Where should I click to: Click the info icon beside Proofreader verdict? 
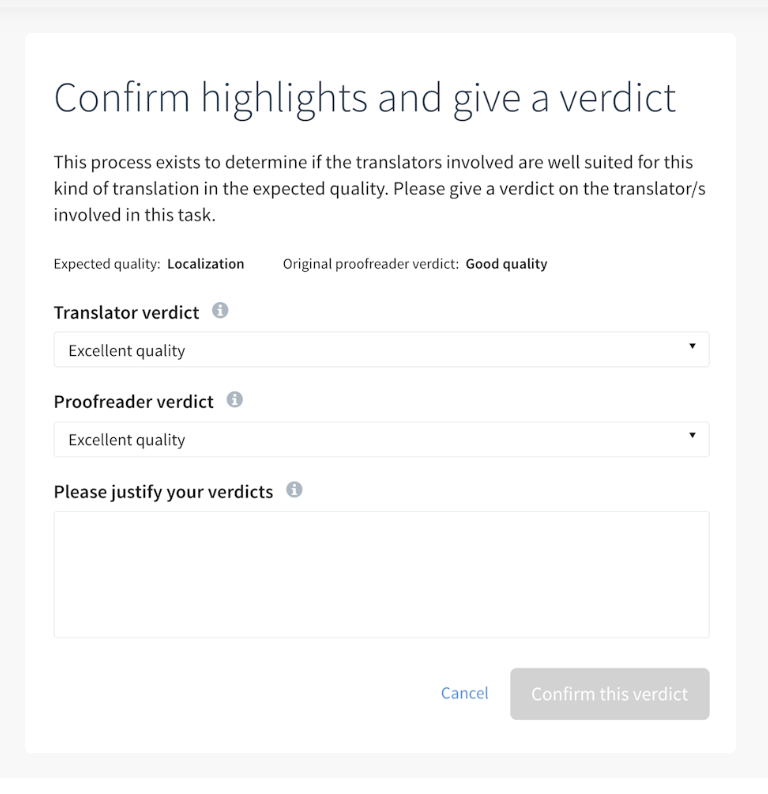tap(234, 400)
